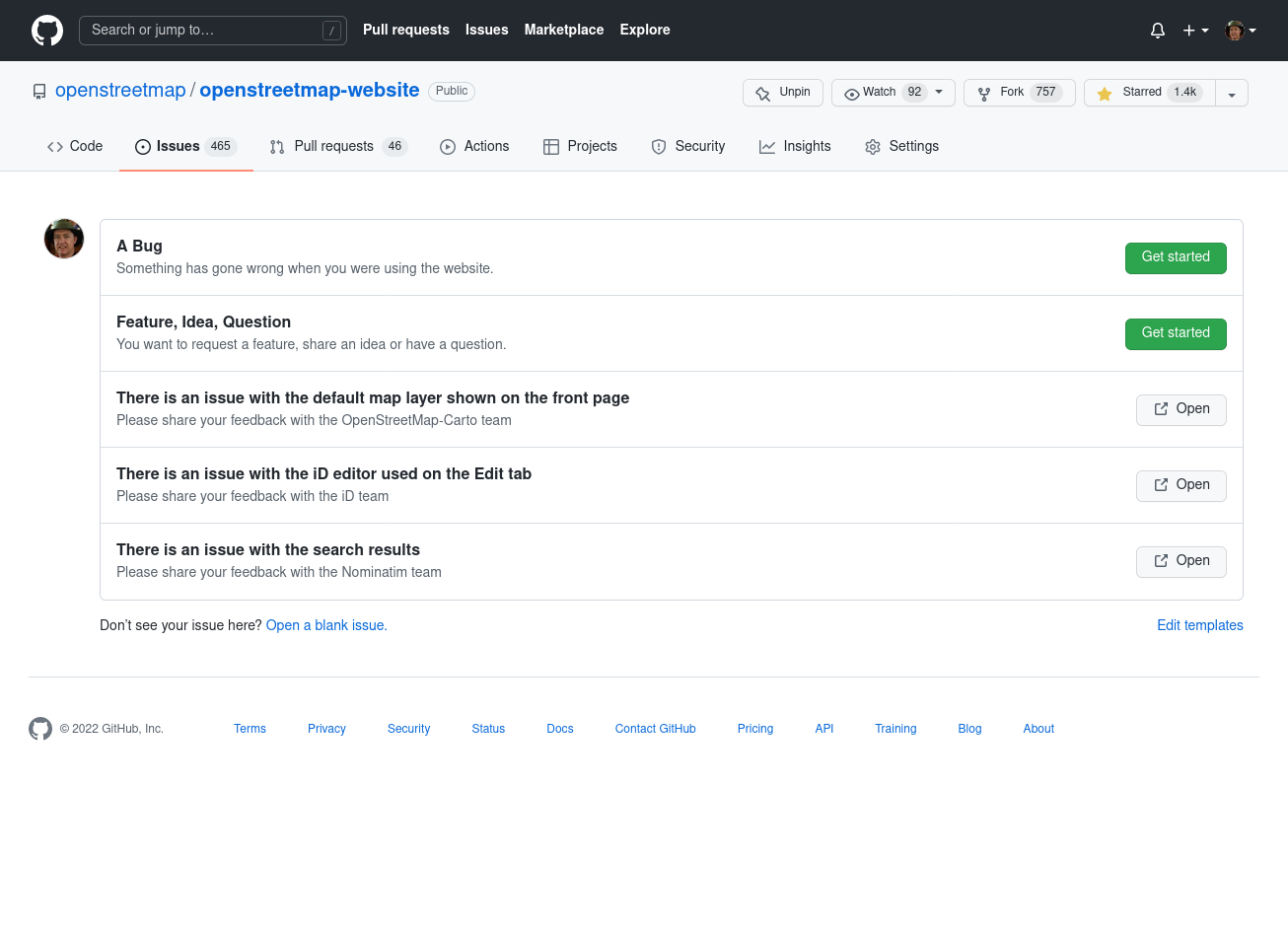Open the openstreetmap-website repository link
Viewport: 1288px width, 927px height.
coord(310,90)
